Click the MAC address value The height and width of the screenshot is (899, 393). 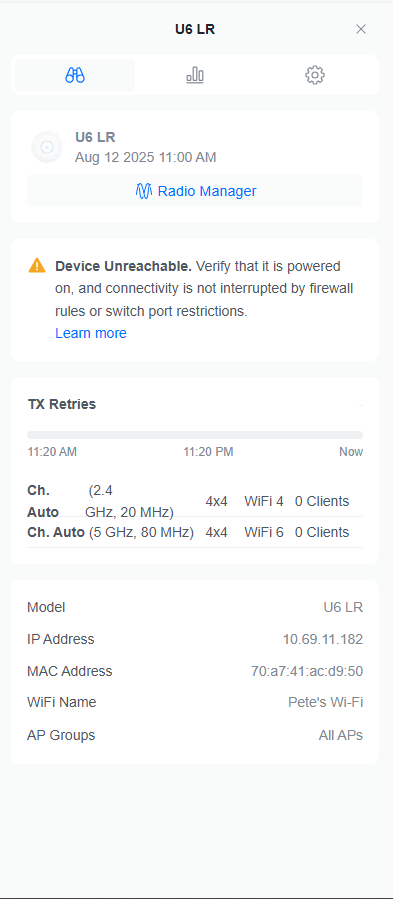point(307,671)
